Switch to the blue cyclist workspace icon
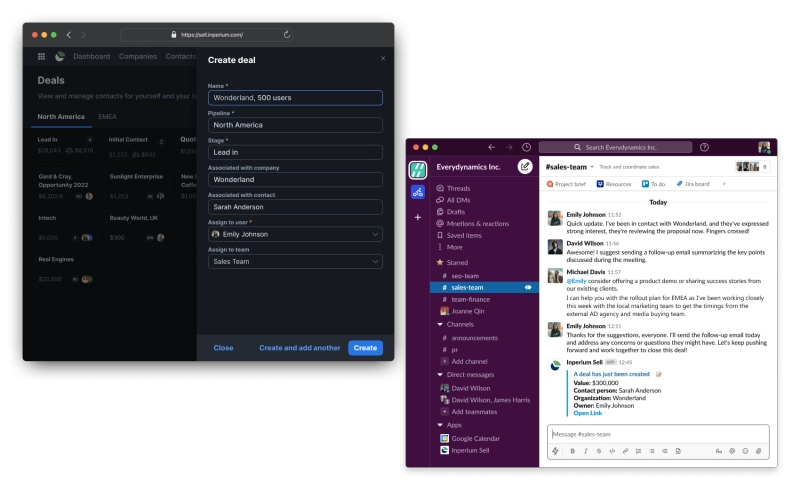Viewport: 800px width, 490px height. (418, 192)
